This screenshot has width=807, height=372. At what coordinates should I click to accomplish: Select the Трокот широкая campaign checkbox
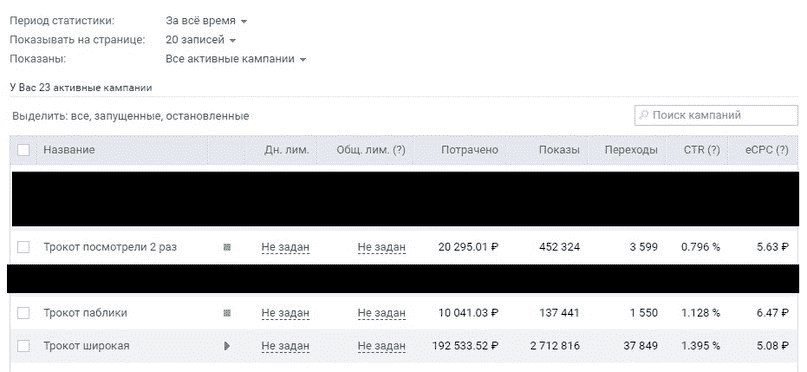point(24,346)
